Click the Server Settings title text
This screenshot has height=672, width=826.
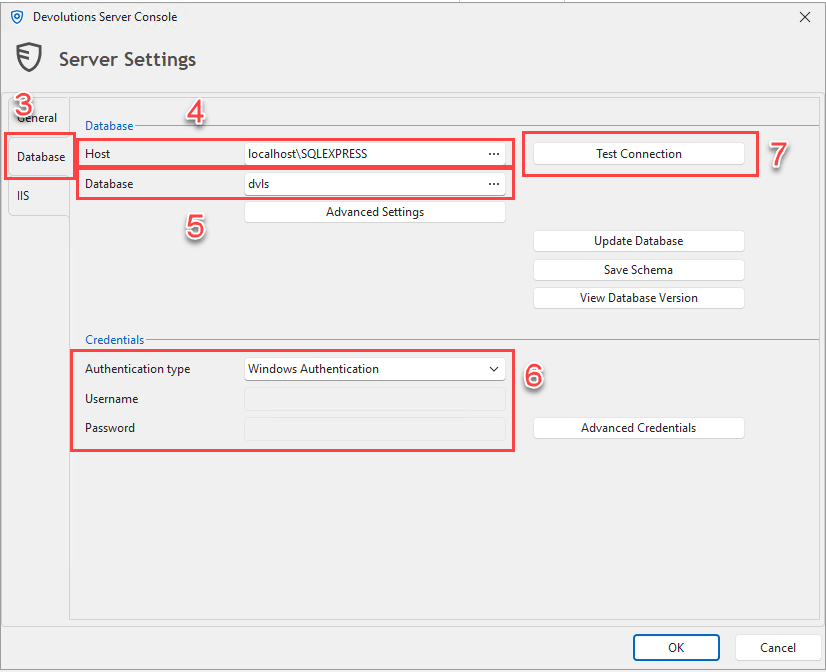pyautogui.click(x=127, y=59)
